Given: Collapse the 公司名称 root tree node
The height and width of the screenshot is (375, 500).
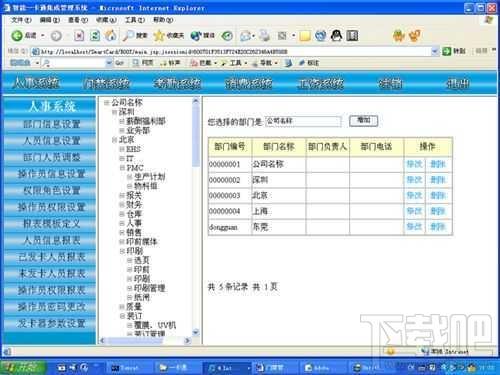Looking at the screenshot, I should 106,102.
